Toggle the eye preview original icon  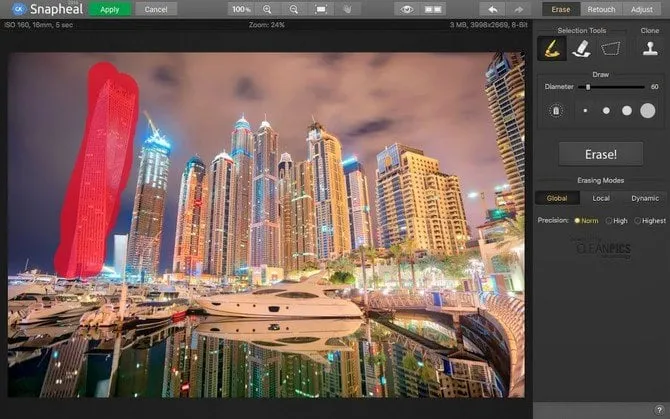pos(406,9)
